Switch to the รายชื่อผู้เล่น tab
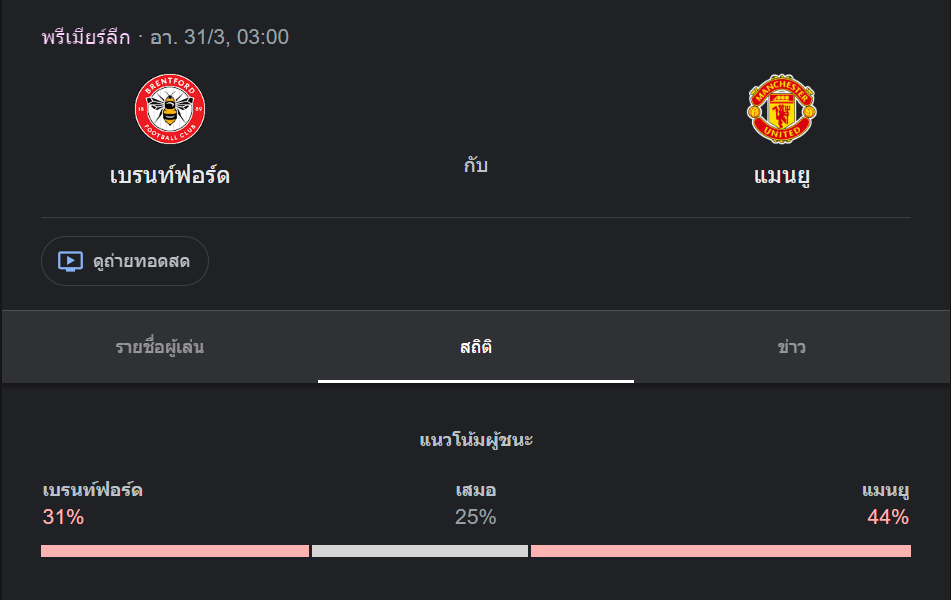The height and width of the screenshot is (600, 951). (x=160, y=347)
